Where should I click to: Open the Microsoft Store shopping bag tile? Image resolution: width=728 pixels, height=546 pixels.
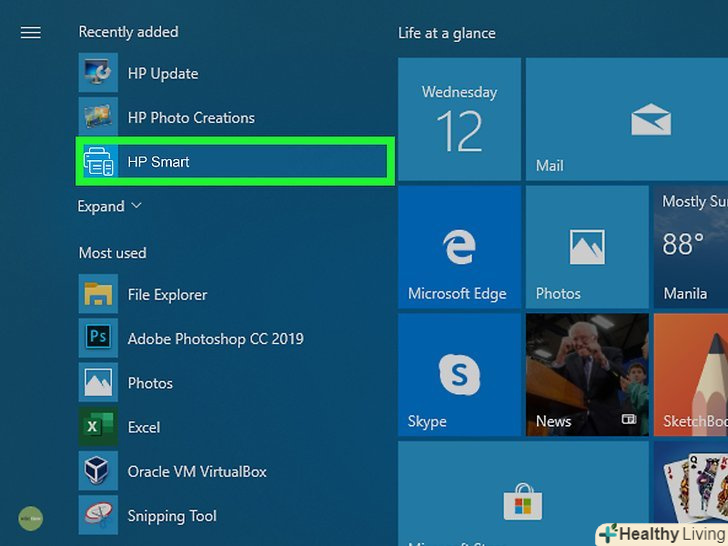click(x=523, y=494)
